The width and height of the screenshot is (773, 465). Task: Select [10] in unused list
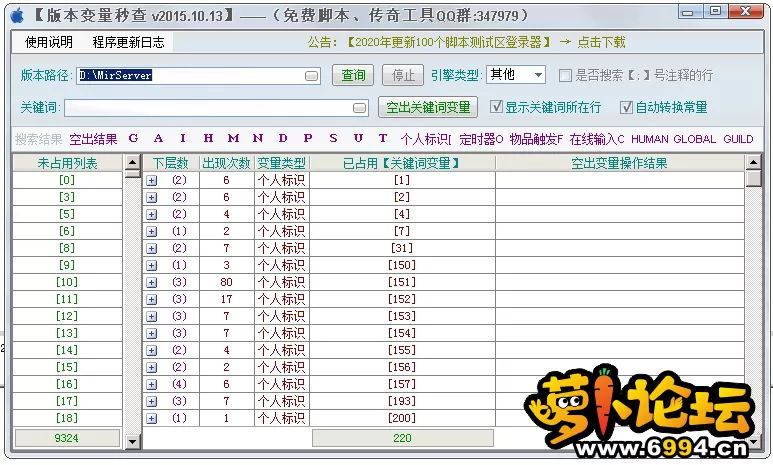pyautogui.click(x=68, y=283)
